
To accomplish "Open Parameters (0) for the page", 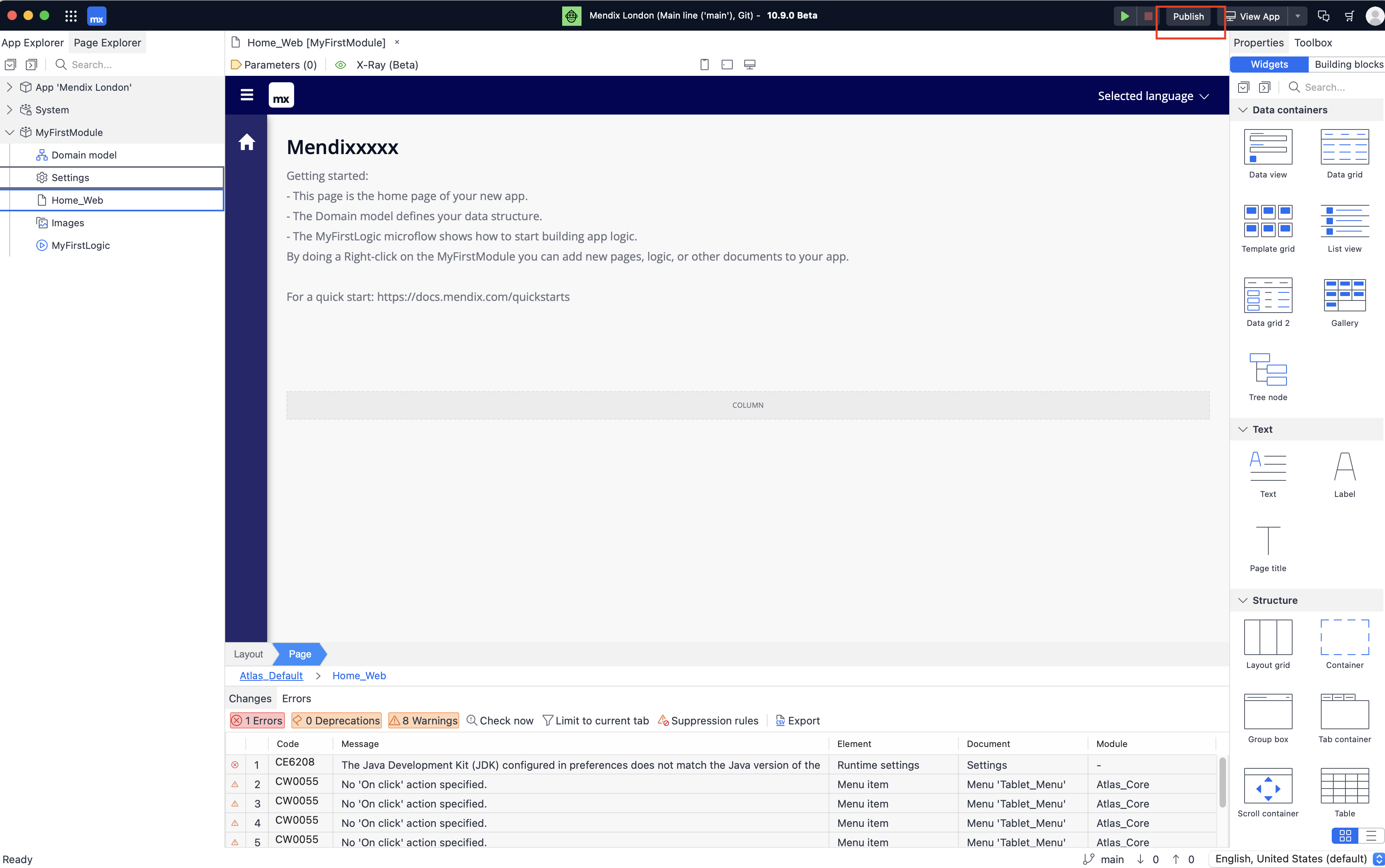I will [x=274, y=64].
